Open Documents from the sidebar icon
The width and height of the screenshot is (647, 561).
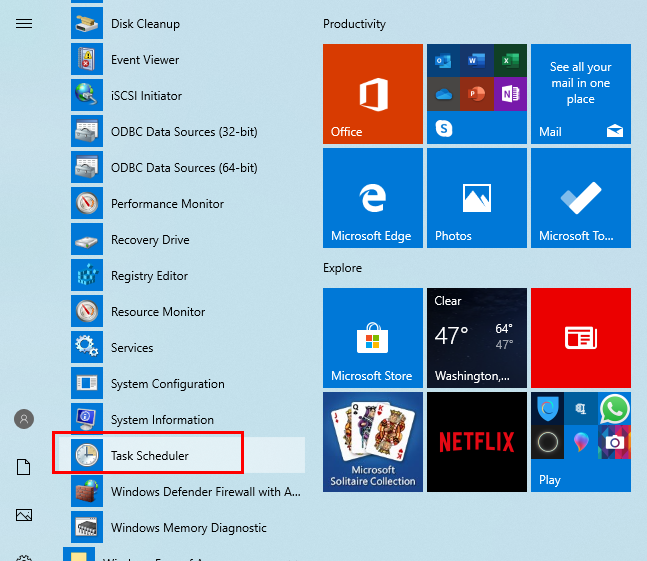pos(24,467)
